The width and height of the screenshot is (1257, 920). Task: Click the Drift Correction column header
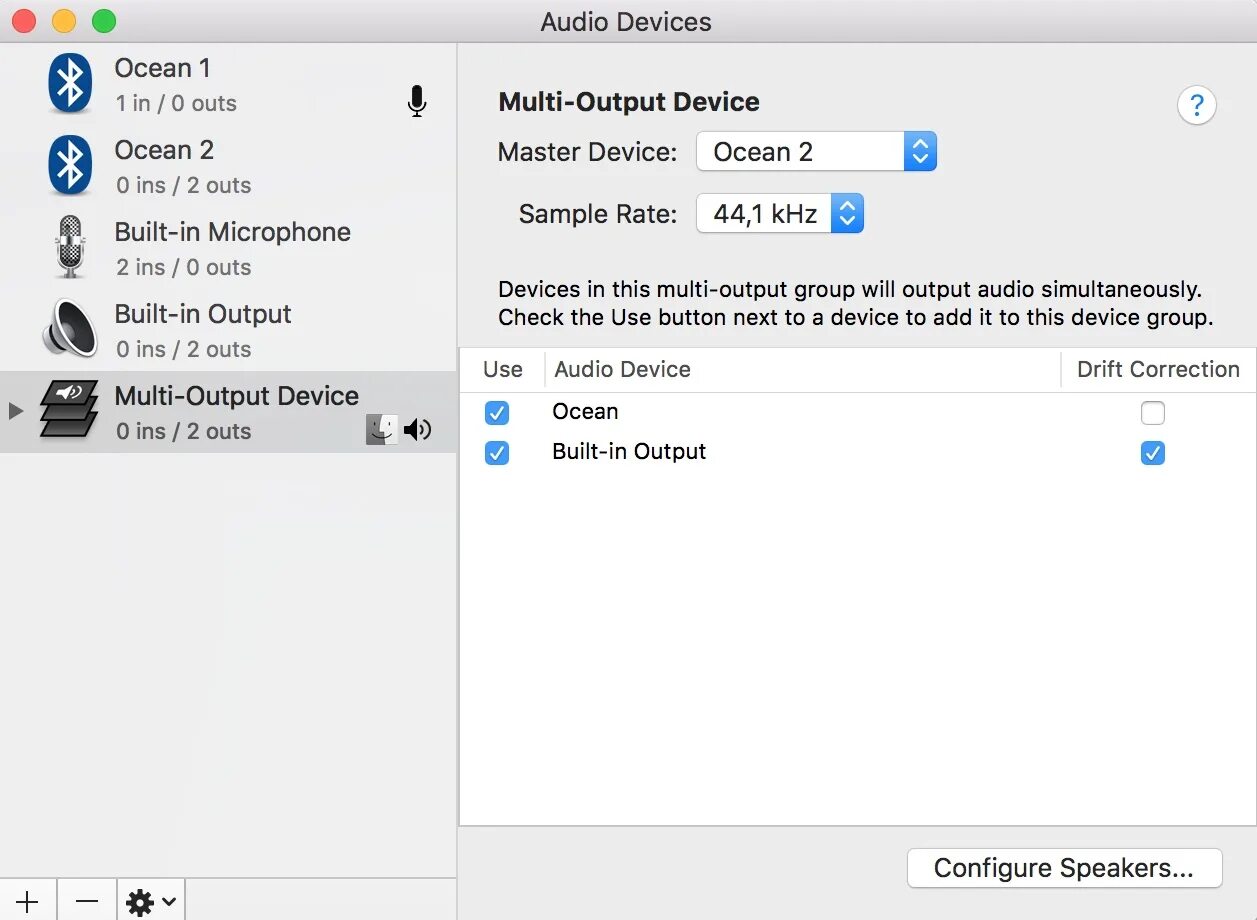pos(1158,369)
